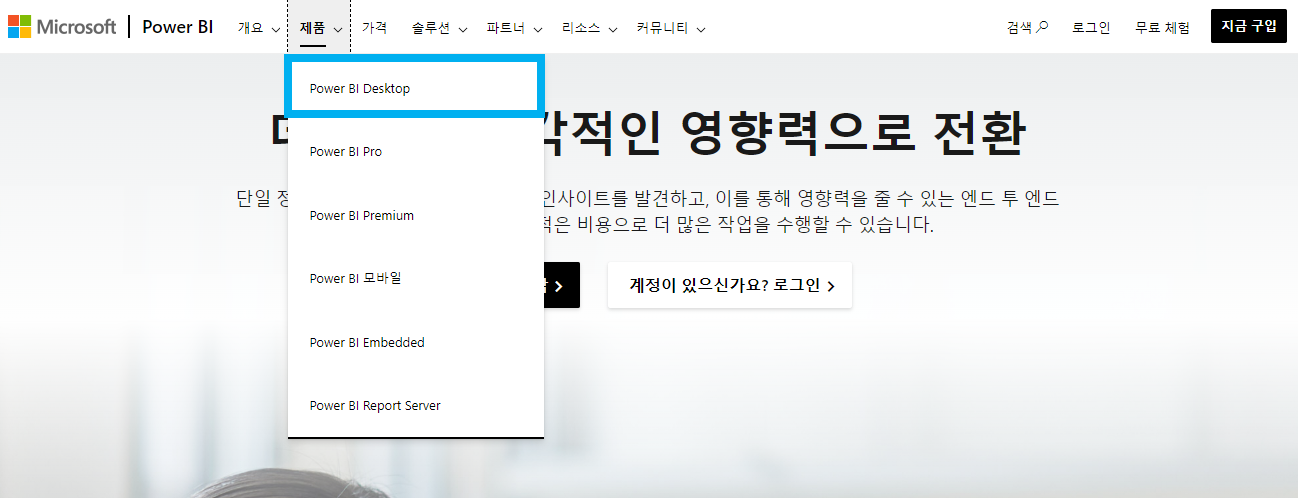Open the Power BI home link
Screen dimensions: 1298x498
click(x=178, y=27)
